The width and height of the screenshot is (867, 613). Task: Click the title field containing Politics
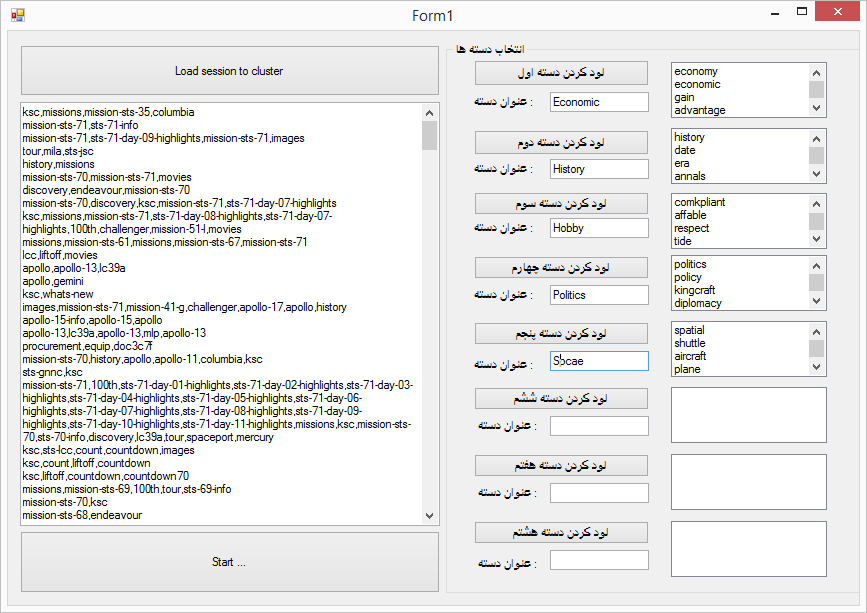(599, 295)
